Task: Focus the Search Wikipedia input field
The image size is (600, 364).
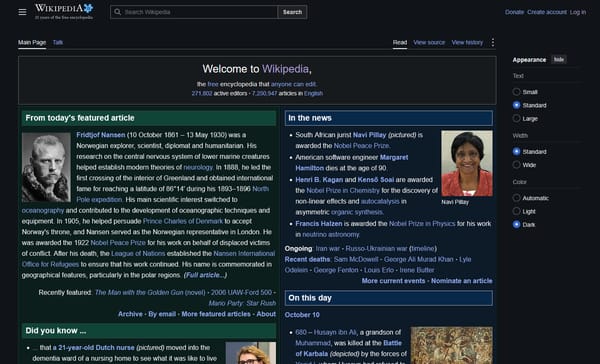Action: coord(194,12)
